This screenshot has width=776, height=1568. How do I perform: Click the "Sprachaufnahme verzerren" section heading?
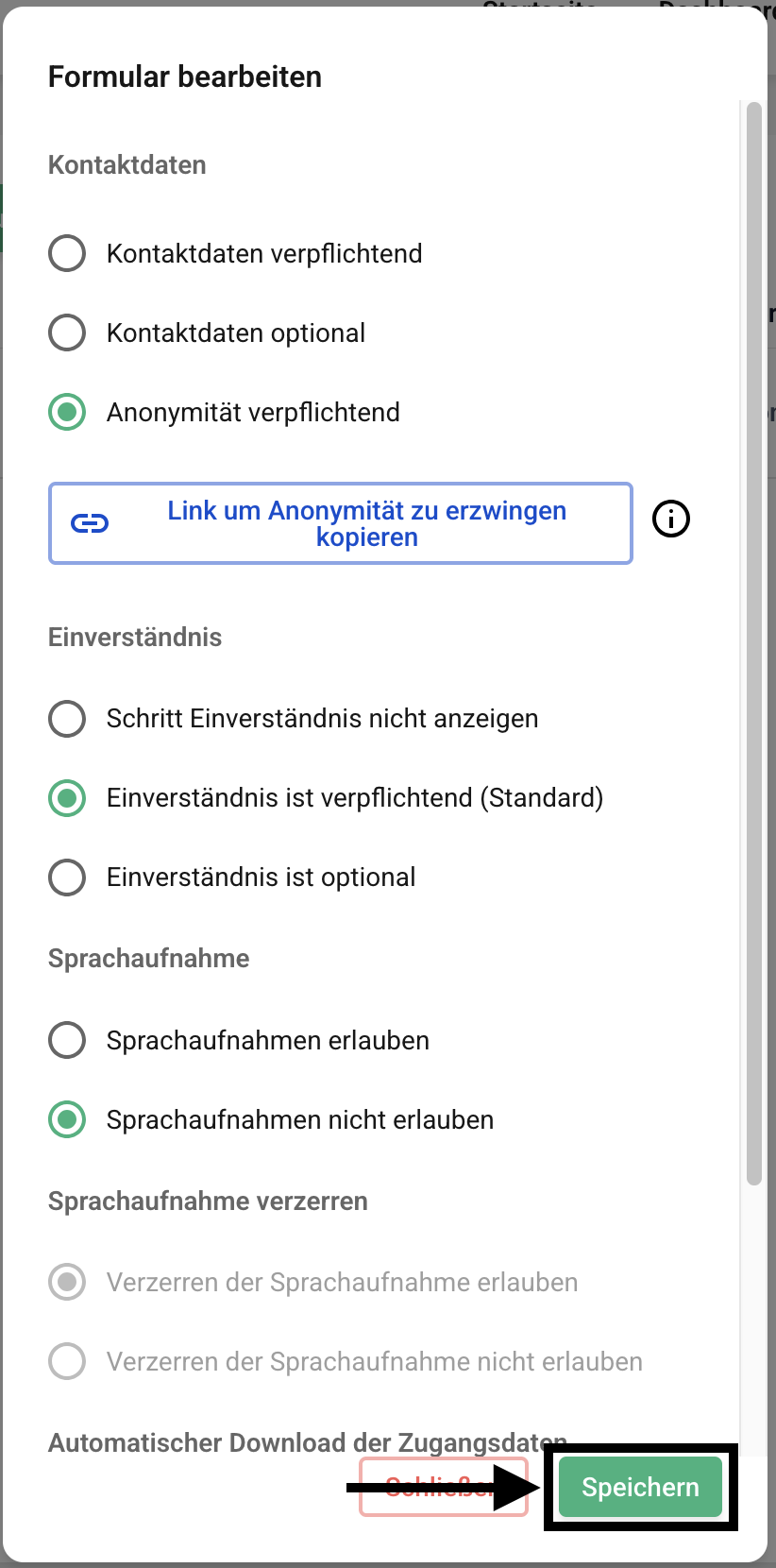208,1201
